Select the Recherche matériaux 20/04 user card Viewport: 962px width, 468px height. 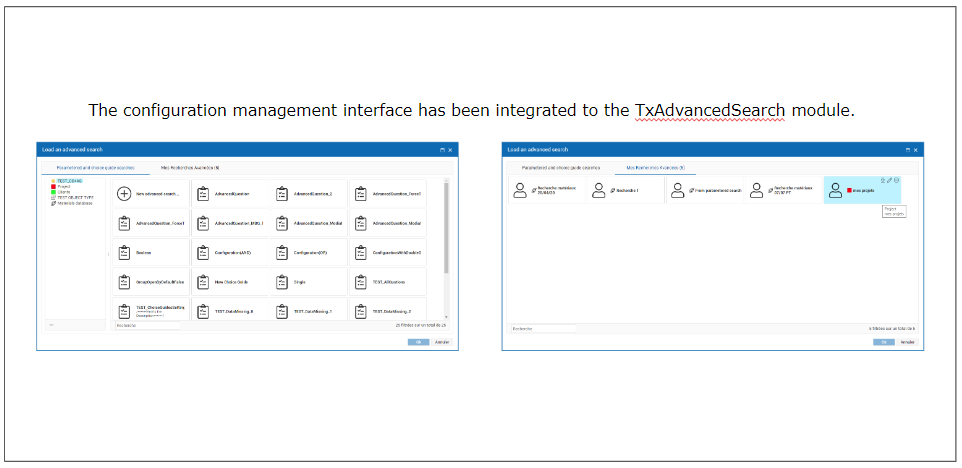pyautogui.click(x=547, y=190)
